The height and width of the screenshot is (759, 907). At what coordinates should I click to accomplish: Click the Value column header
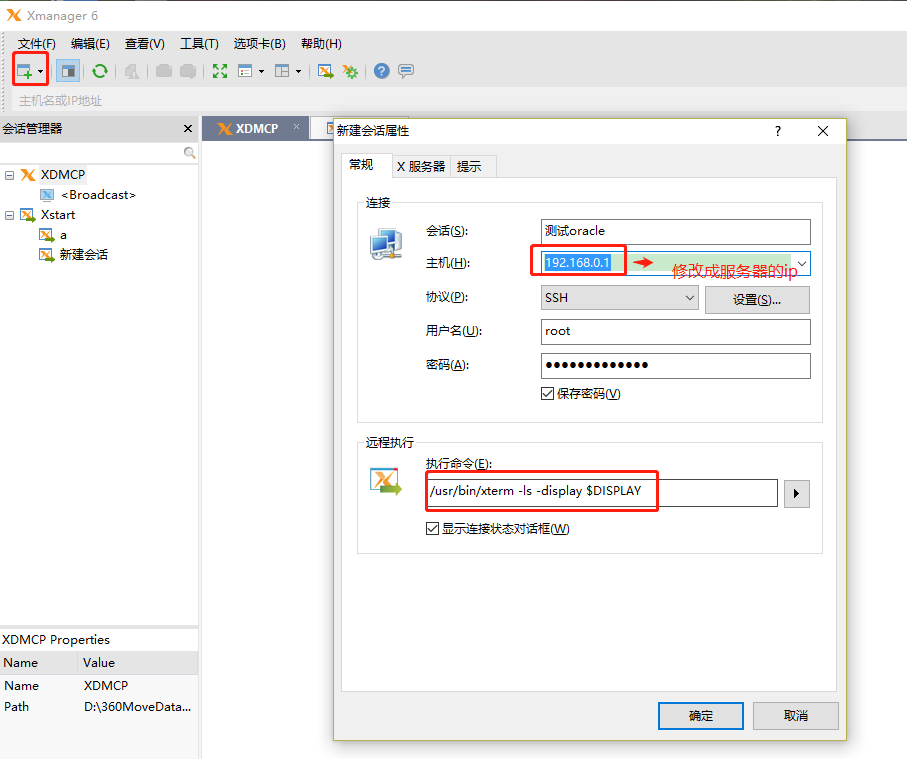point(138,663)
